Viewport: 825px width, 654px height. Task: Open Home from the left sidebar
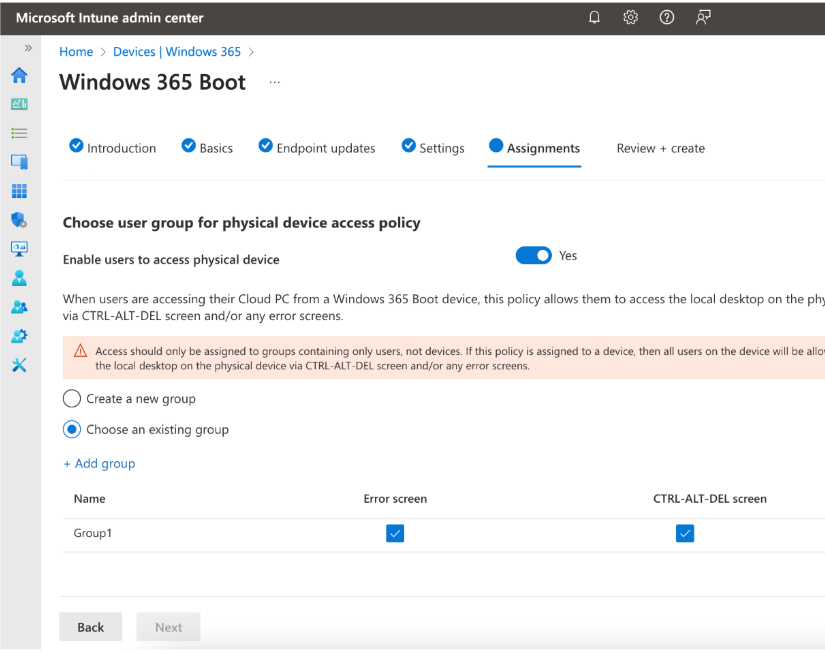coord(19,76)
